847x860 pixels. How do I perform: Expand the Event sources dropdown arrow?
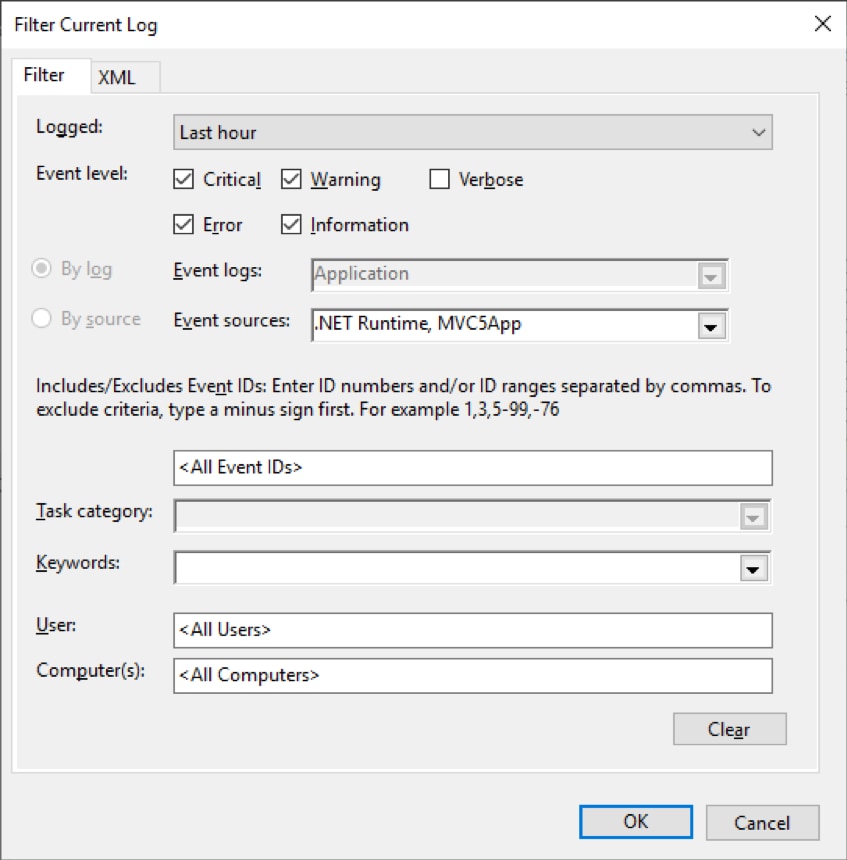[x=711, y=325]
